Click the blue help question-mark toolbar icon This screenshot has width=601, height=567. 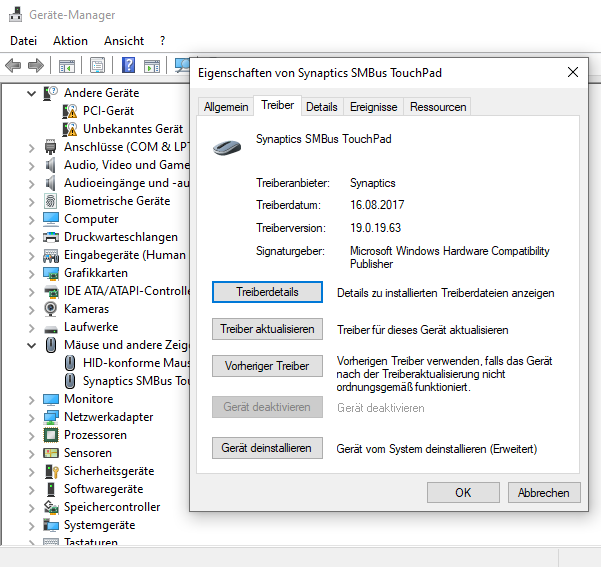(x=128, y=65)
